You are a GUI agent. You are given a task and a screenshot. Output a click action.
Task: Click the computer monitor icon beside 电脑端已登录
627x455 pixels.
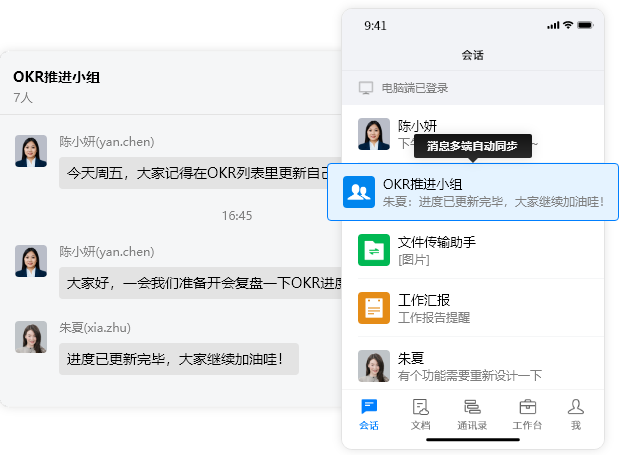(366, 88)
